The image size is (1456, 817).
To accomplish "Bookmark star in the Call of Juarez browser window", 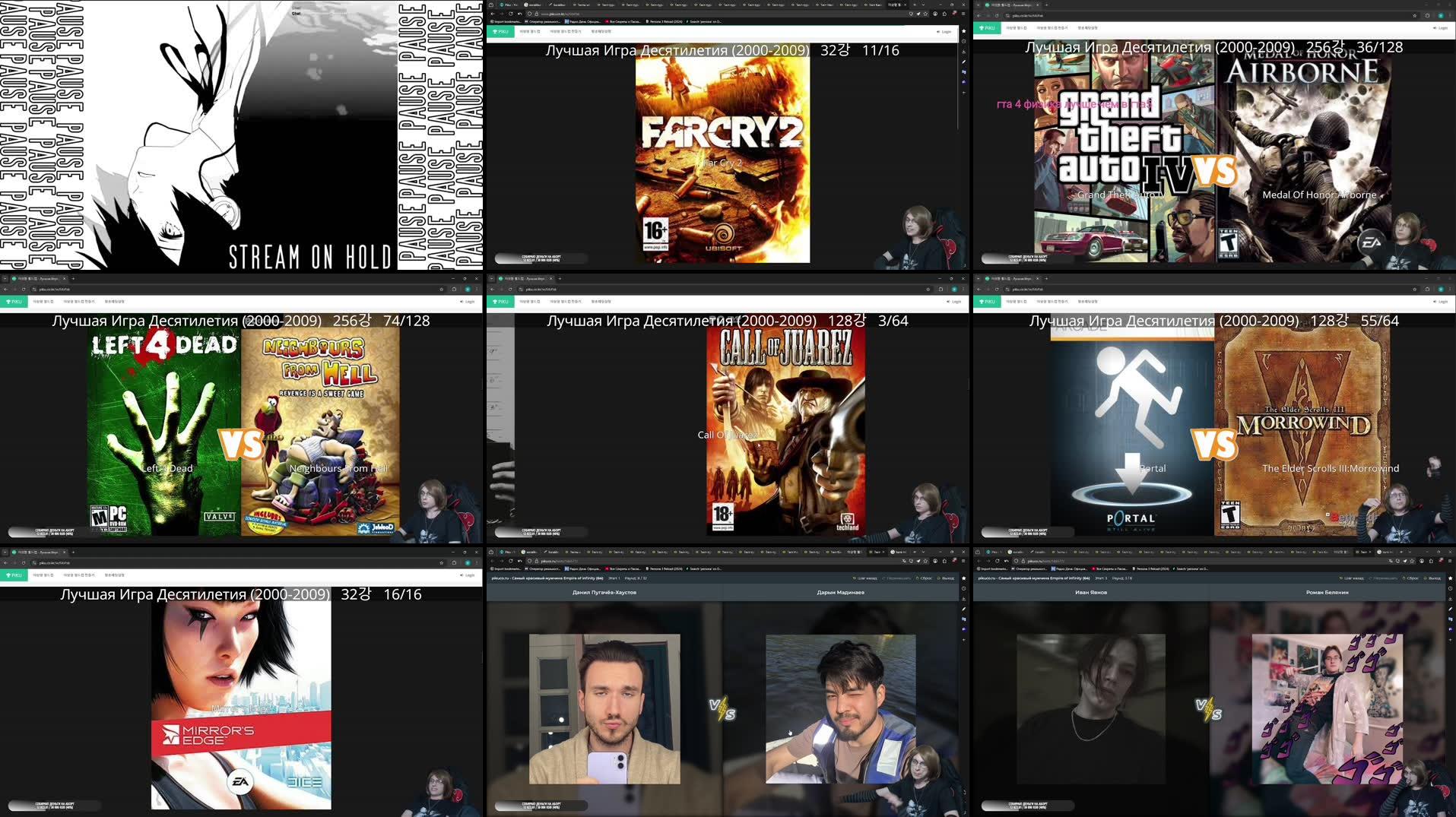I will [928, 289].
